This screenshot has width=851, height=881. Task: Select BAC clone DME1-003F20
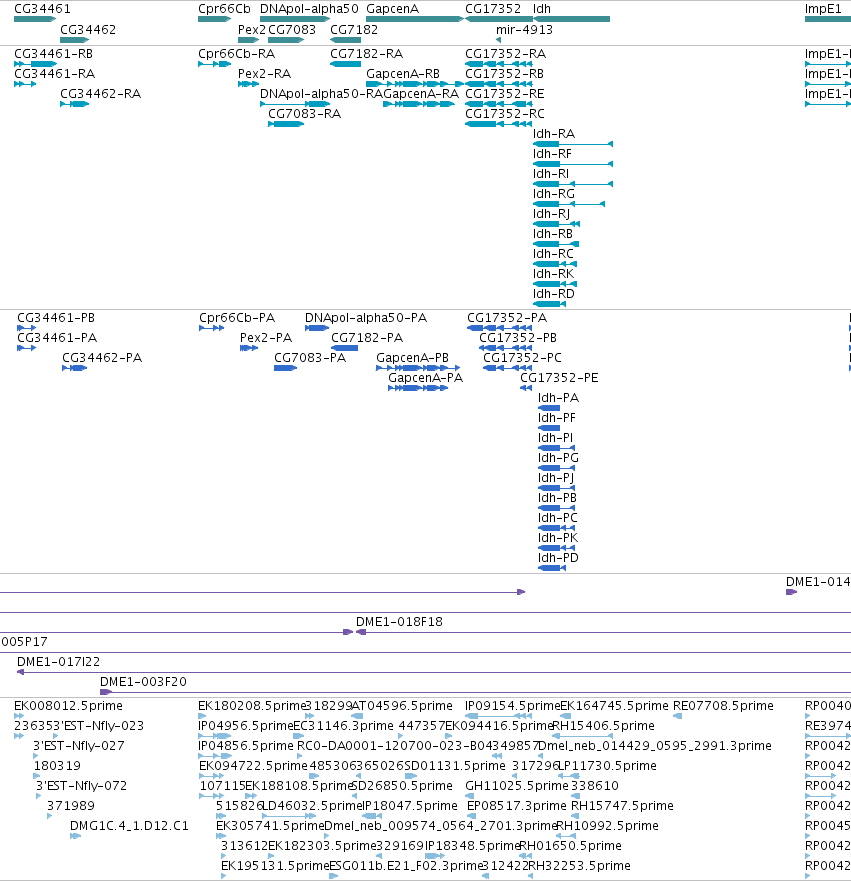coord(475,692)
